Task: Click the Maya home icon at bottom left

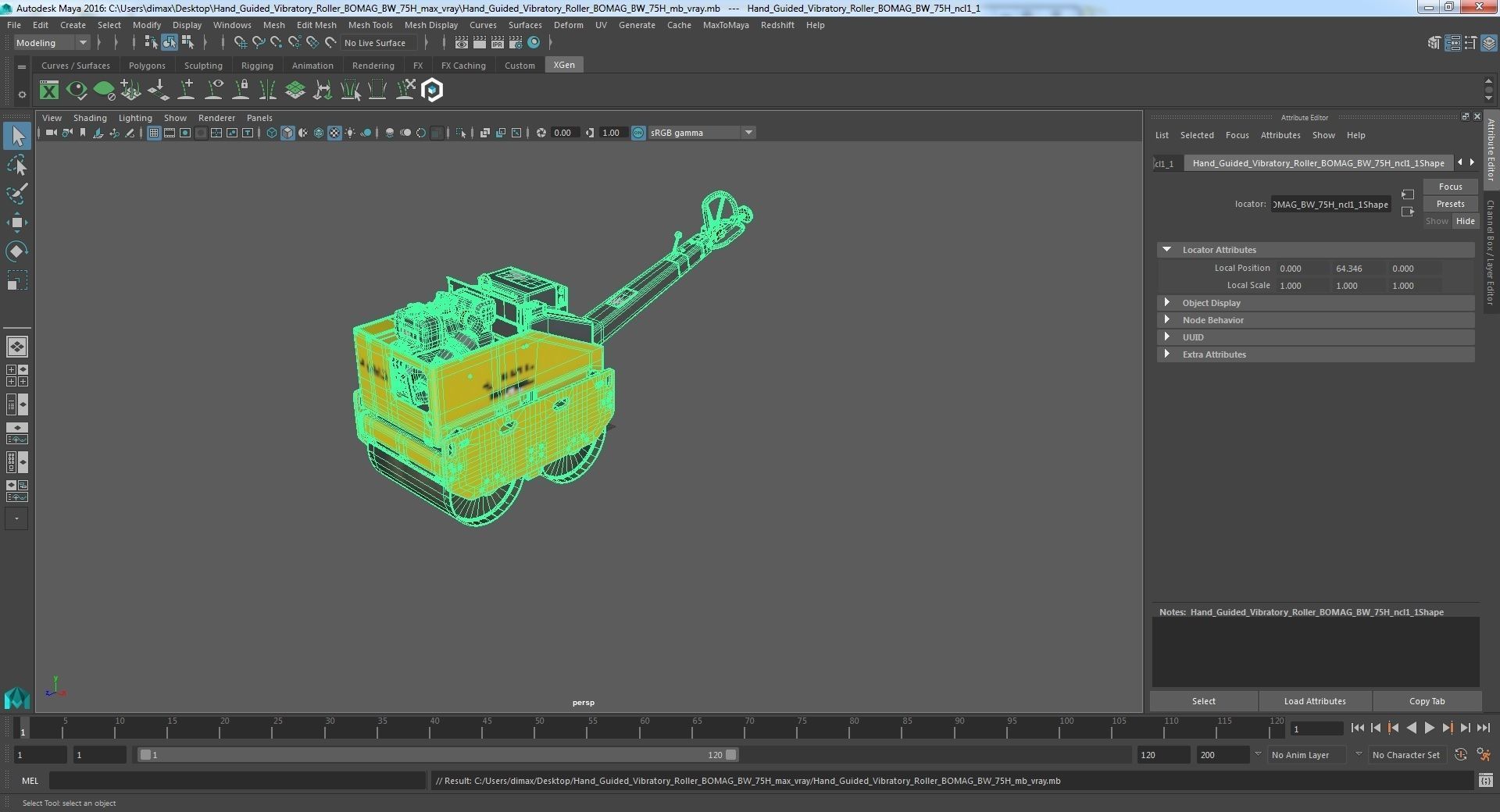Action: [x=17, y=696]
